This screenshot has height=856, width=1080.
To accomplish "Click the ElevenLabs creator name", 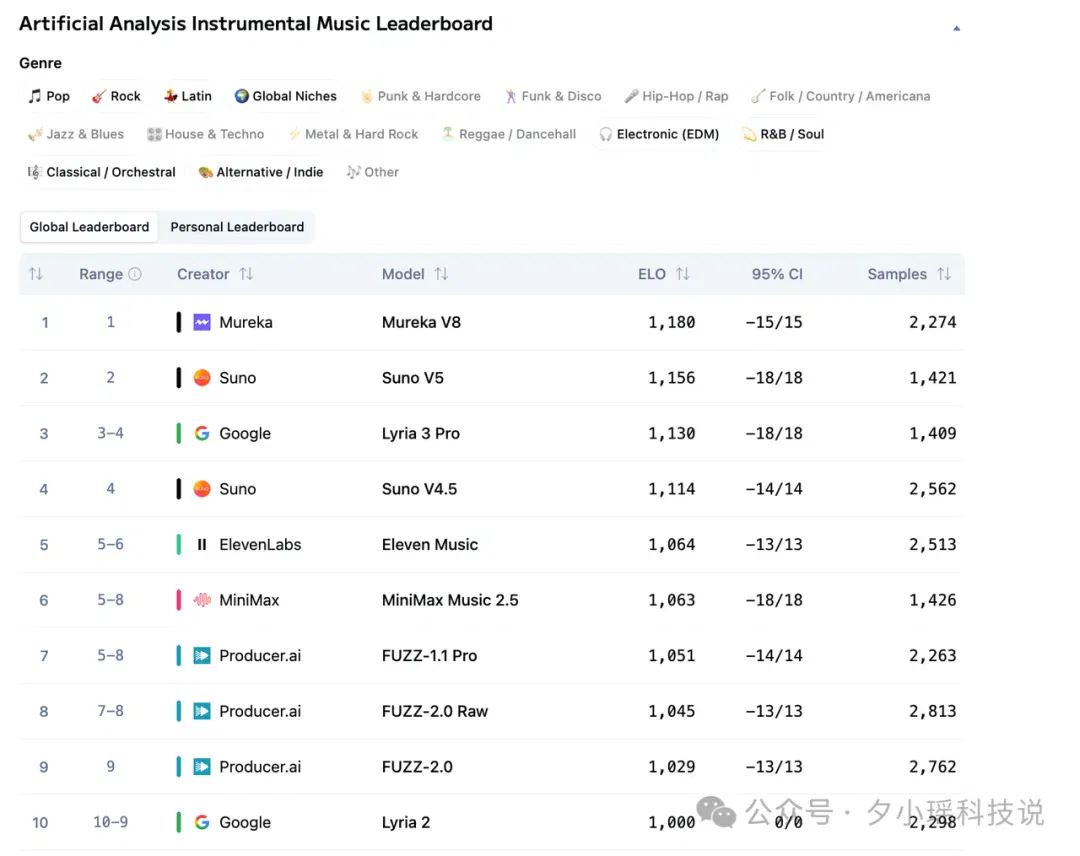I will (x=260, y=545).
